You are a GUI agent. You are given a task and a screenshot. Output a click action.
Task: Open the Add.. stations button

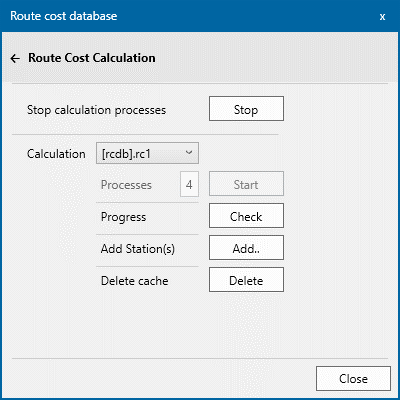point(246,248)
